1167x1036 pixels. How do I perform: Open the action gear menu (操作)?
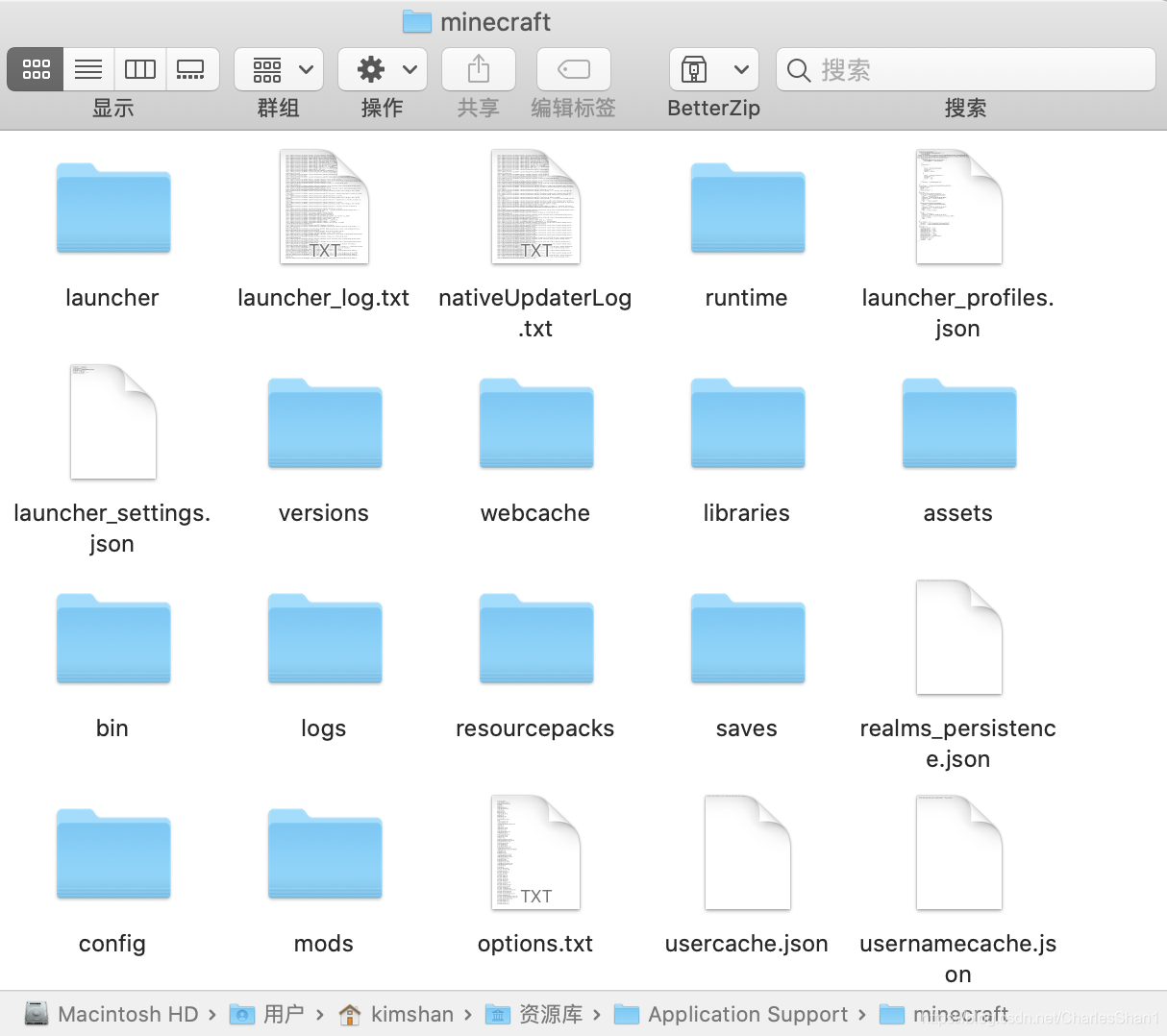point(383,69)
